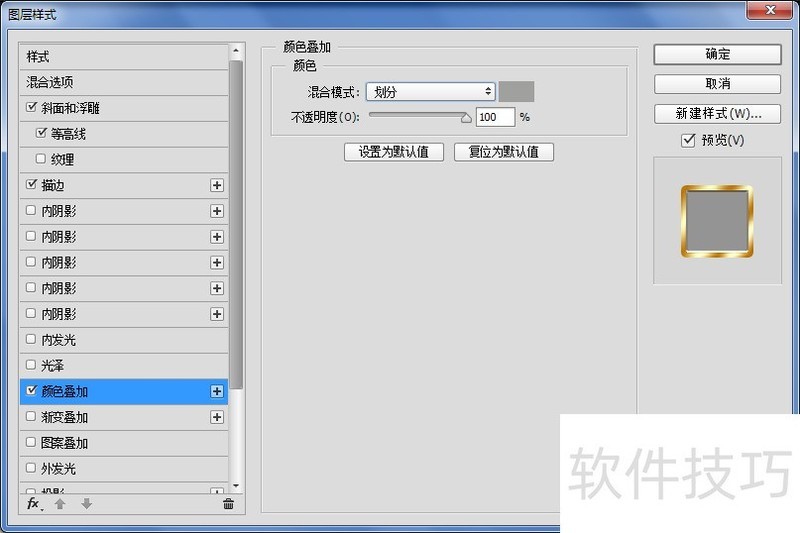Enable the 外发光 checkbox
This screenshot has height=533, width=800.
[x=31, y=468]
